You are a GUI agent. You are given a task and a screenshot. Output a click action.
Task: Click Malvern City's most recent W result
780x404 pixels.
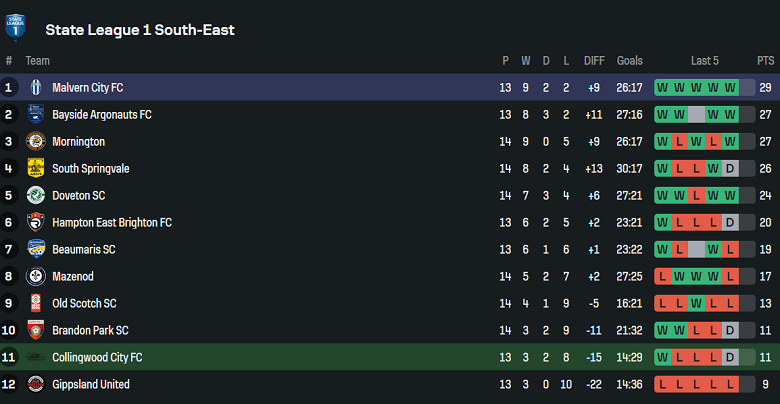point(730,88)
